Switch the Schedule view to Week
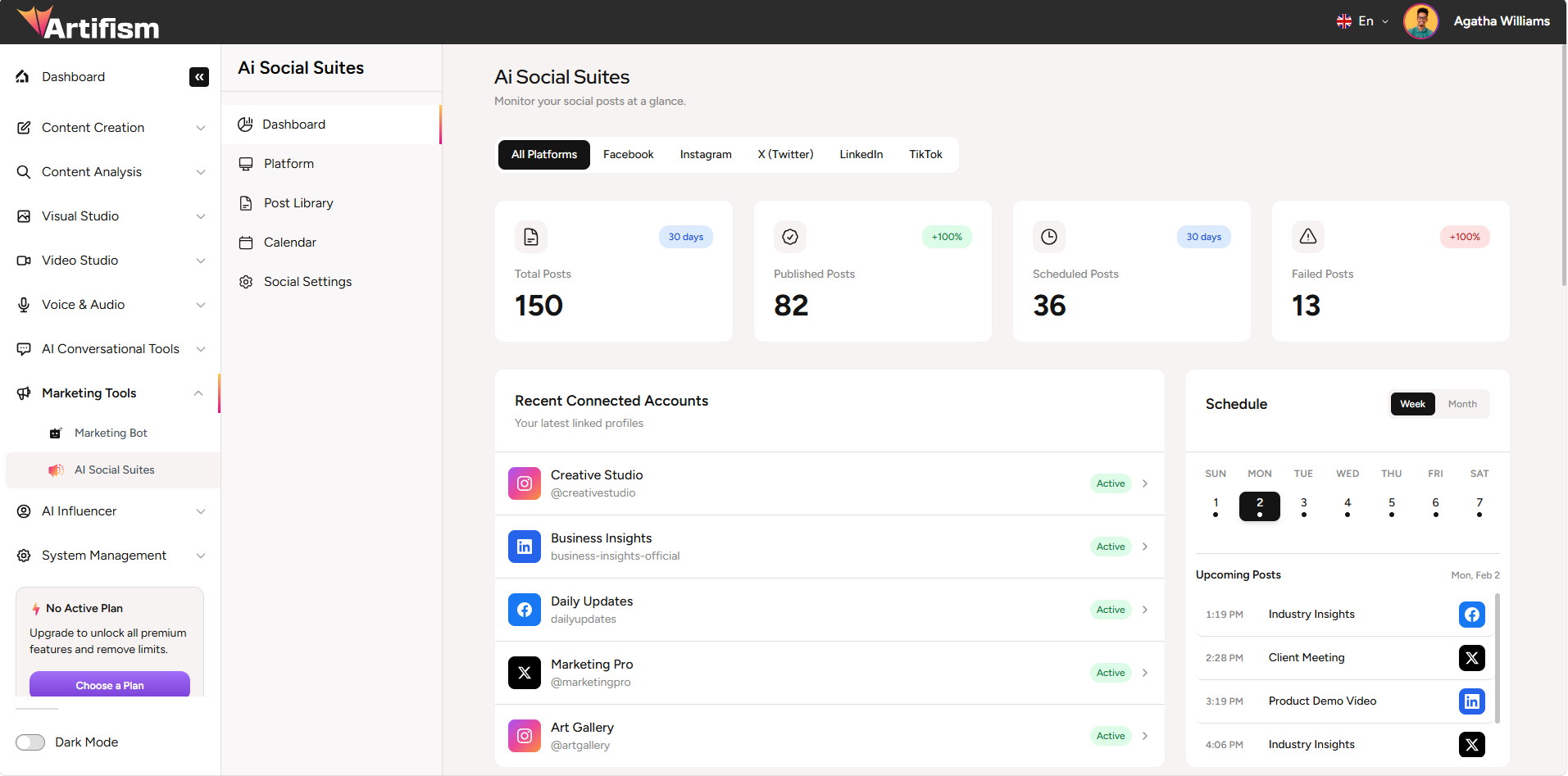Screen dimensions: 1568x776 (1412, 403)
